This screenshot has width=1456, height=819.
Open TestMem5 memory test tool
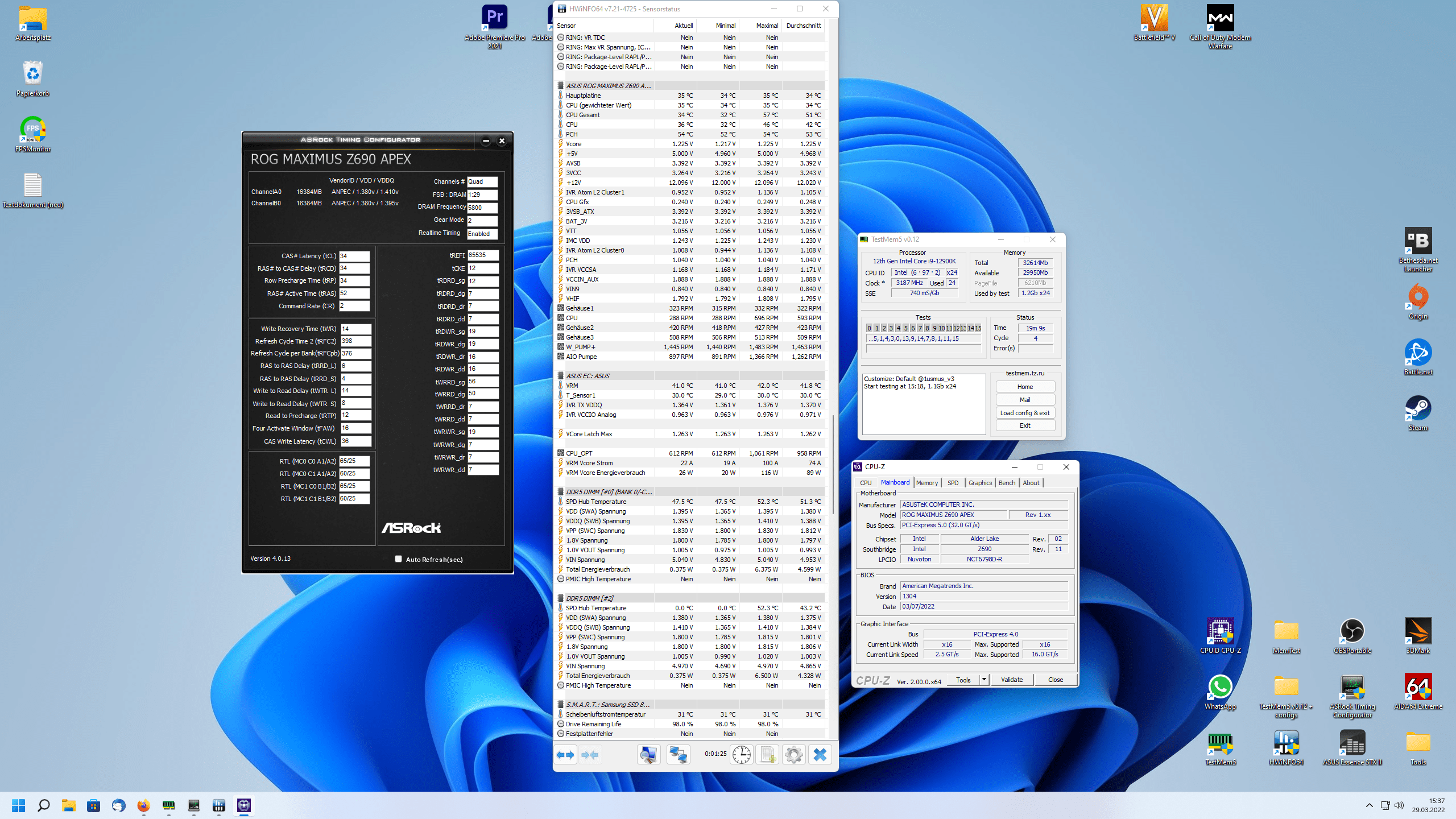1221,745
